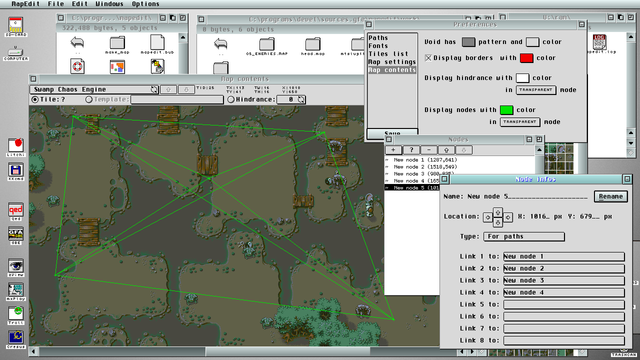Viewport: 640px width, 360px height.
Task: Open the Options menu
Action: [x=145, y=4]
